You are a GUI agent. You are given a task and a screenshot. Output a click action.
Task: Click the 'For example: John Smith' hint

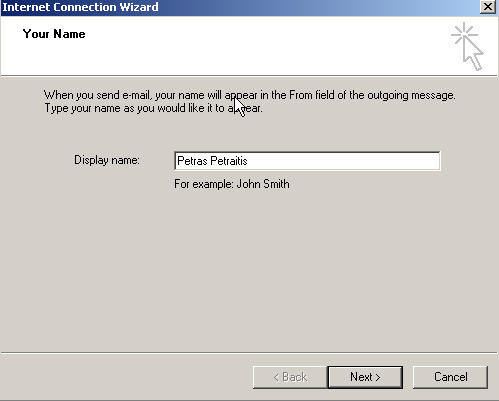pos(232,184)
